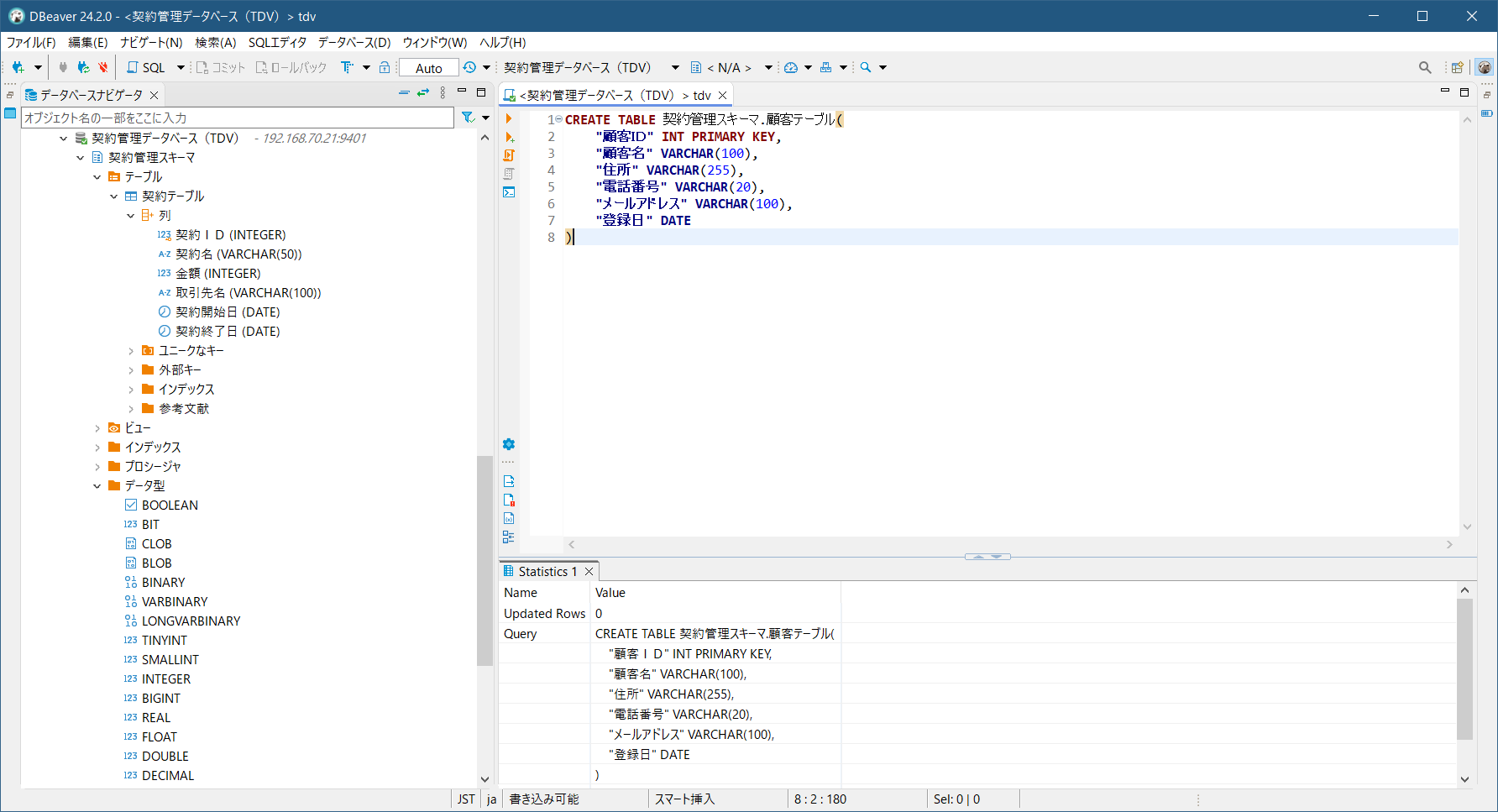Open the 編集(E) menu
This screenshot has width=1498, height=812.
pos(87,42)
